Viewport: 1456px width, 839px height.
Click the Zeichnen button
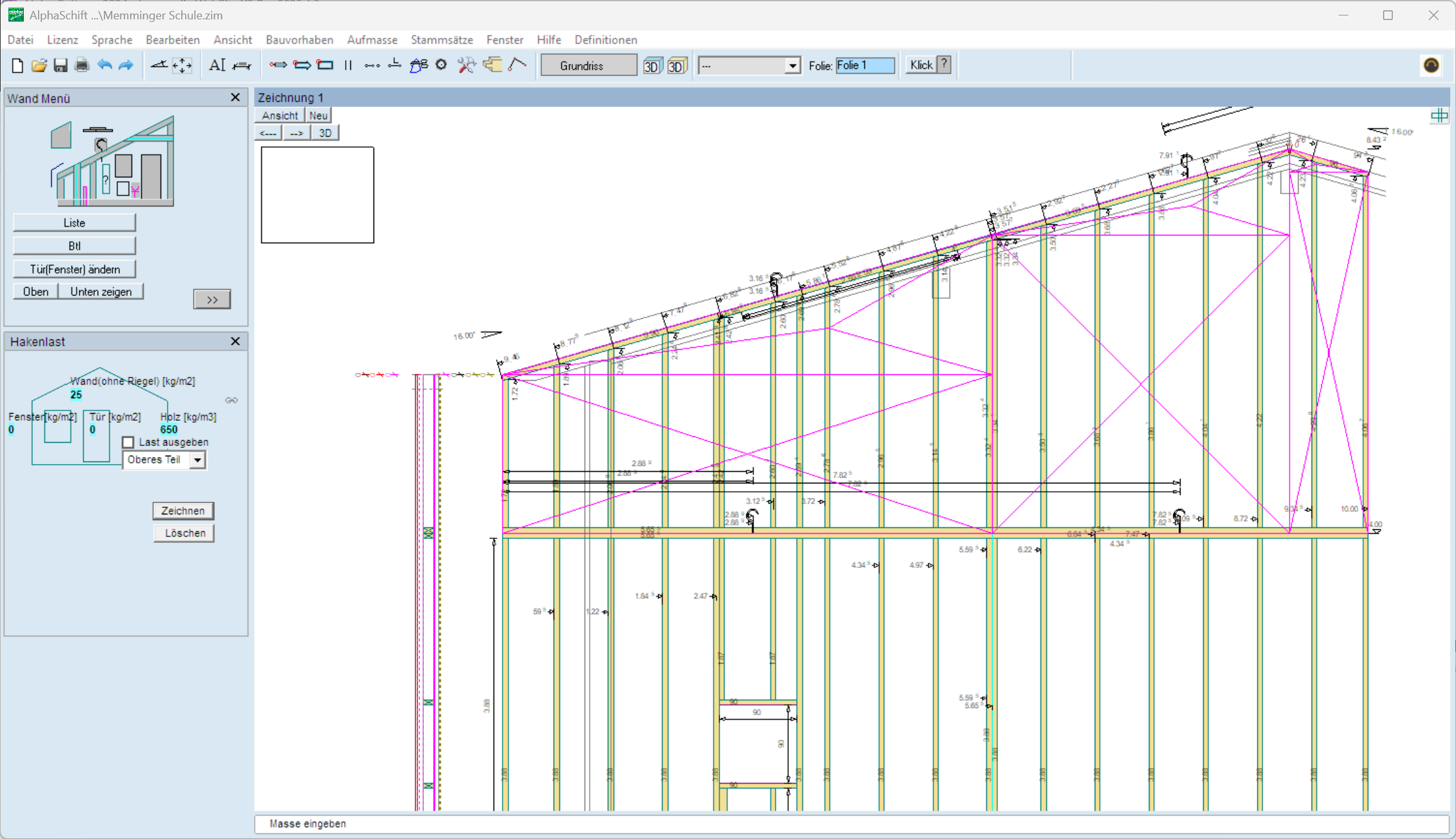coord(183,510)
